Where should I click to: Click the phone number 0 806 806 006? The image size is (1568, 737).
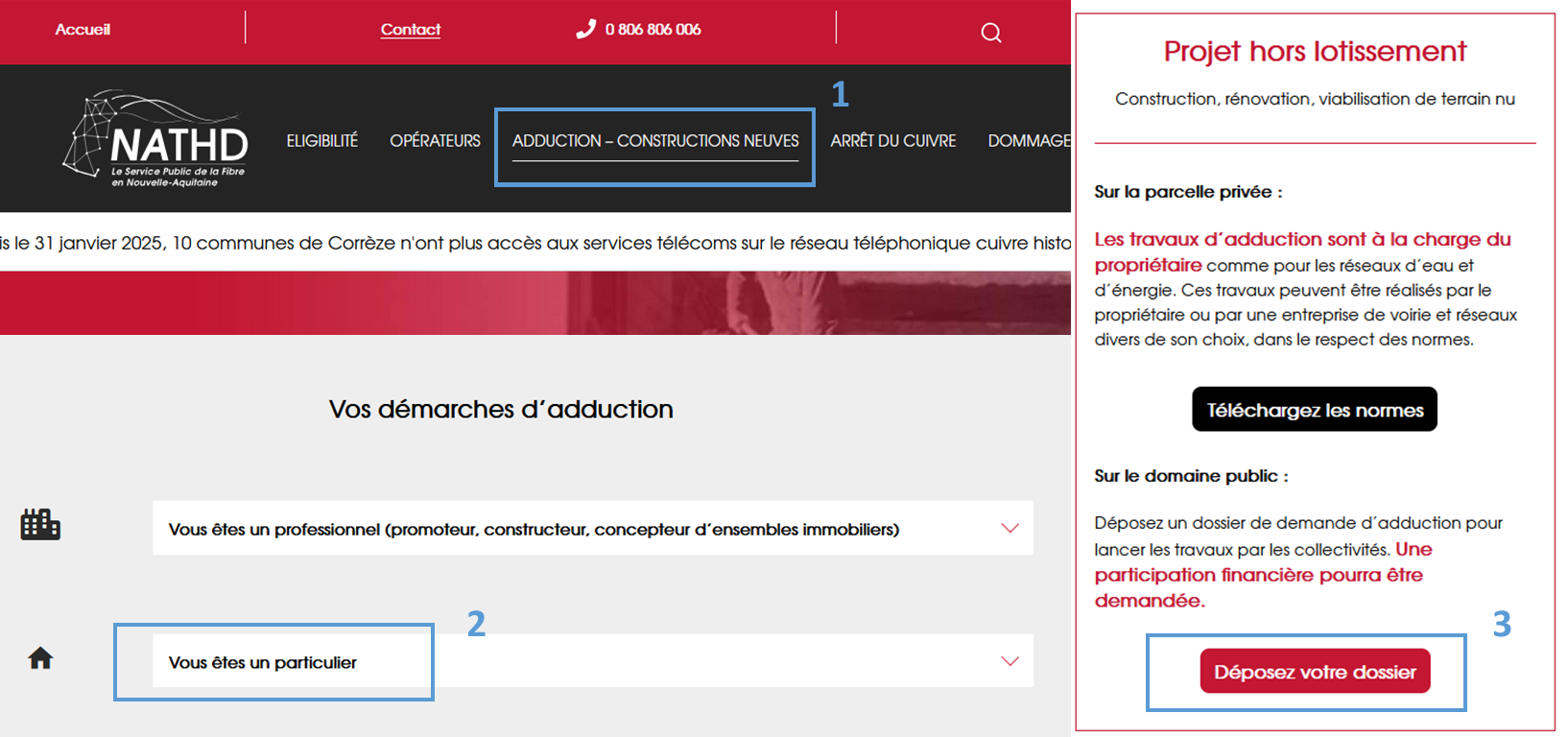click(x=653, y=30)
